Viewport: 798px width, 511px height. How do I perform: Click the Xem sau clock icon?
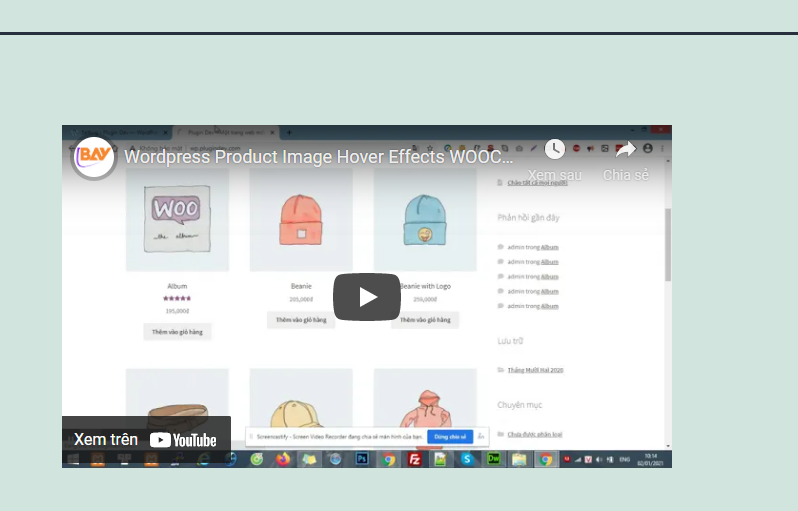tap(555, 149)
